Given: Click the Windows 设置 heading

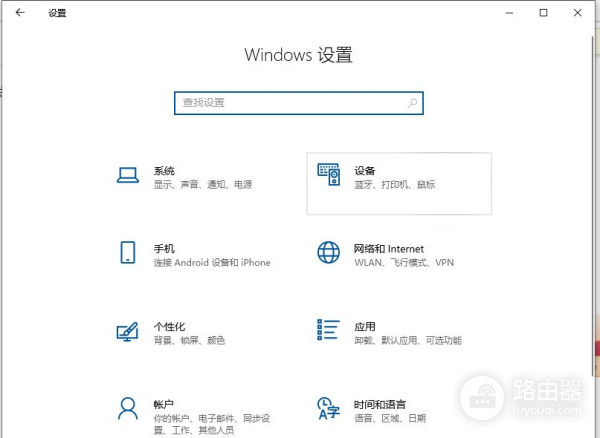Looking at the screenshot, I should 298,55.
